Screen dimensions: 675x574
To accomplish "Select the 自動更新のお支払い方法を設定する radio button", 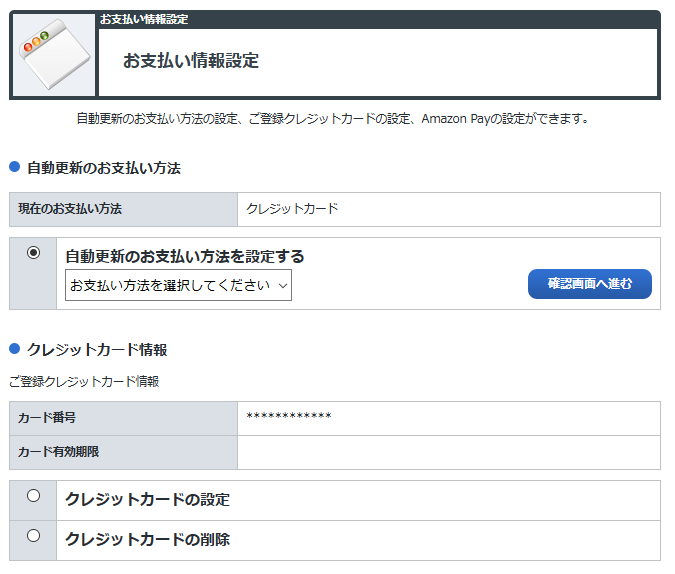I will (34, 252).
